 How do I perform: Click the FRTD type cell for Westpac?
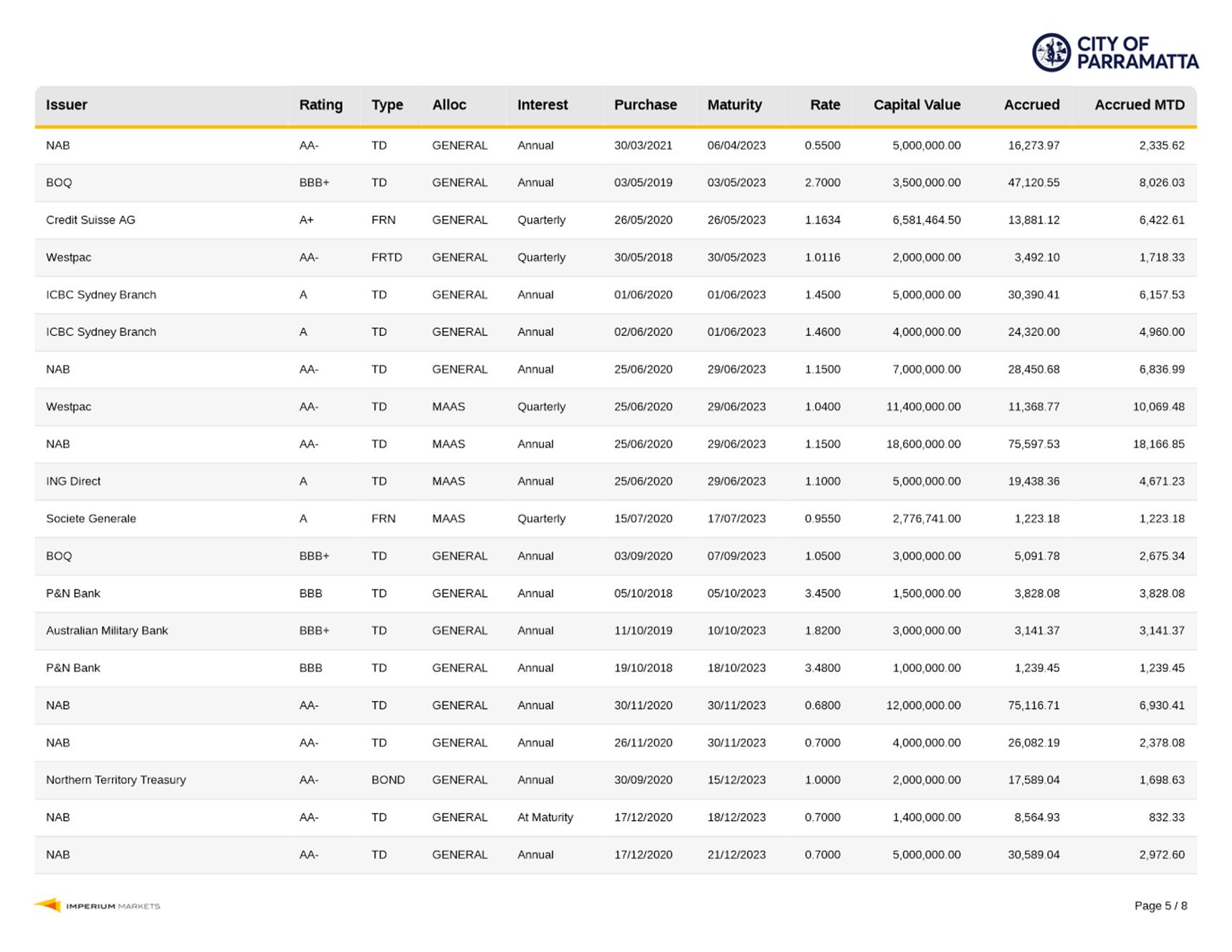tap(387, 257)
